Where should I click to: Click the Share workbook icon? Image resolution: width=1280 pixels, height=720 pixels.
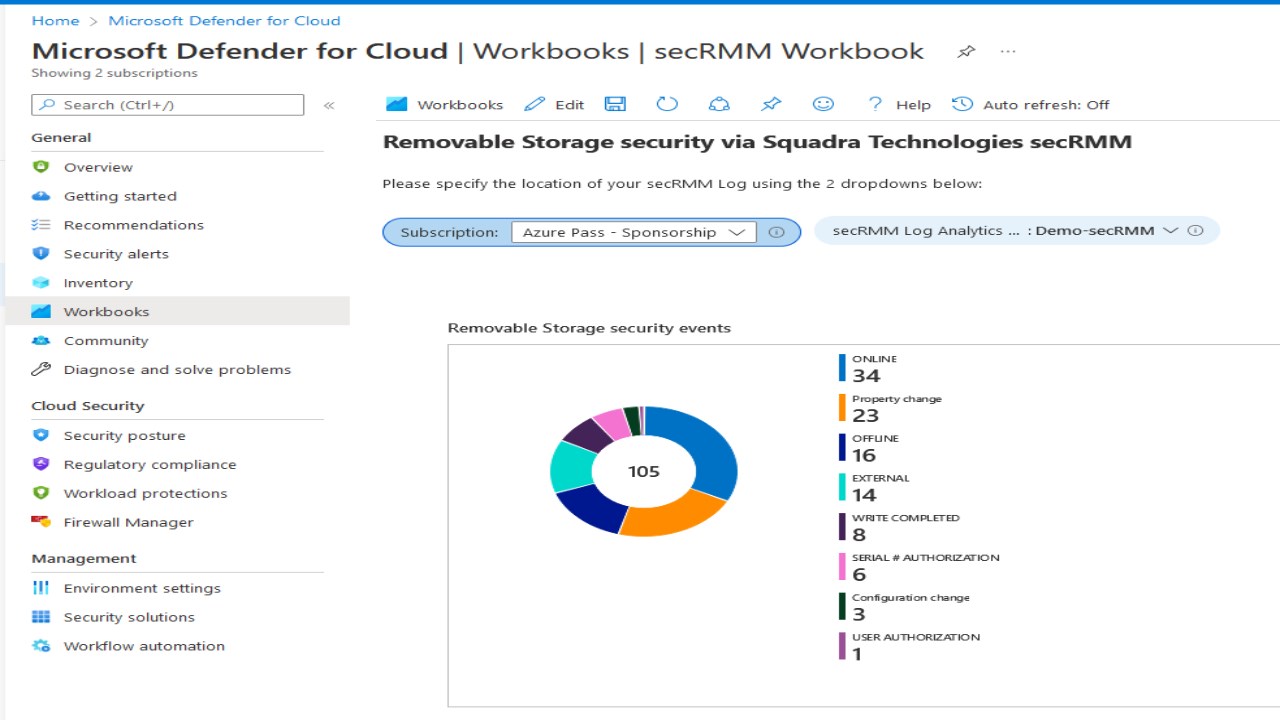(719, 104)
